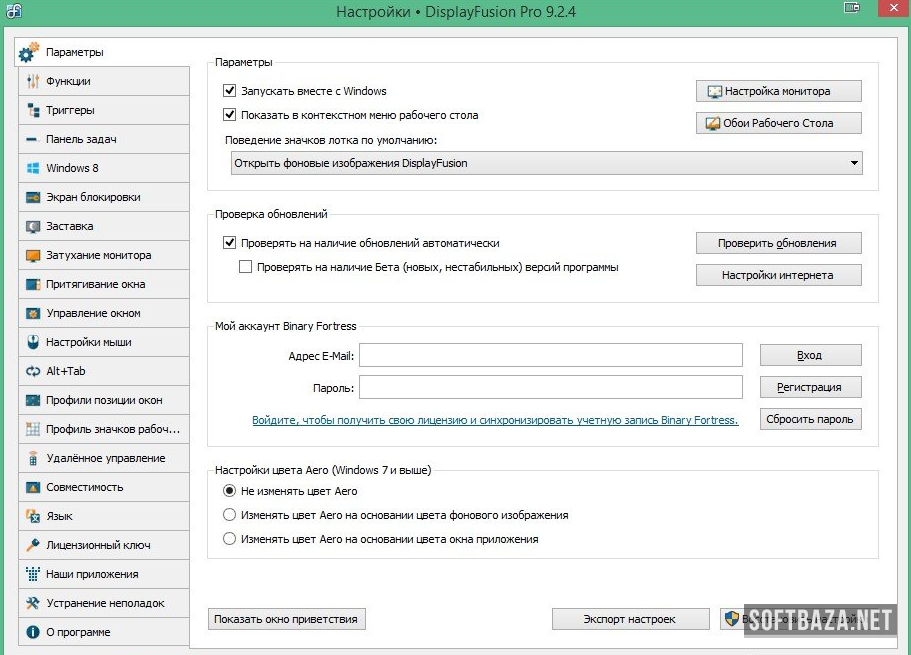This screenshot has height=655, width=911.
Task: Open the Устранение неполадок tools icon
Action: point(32,603)
